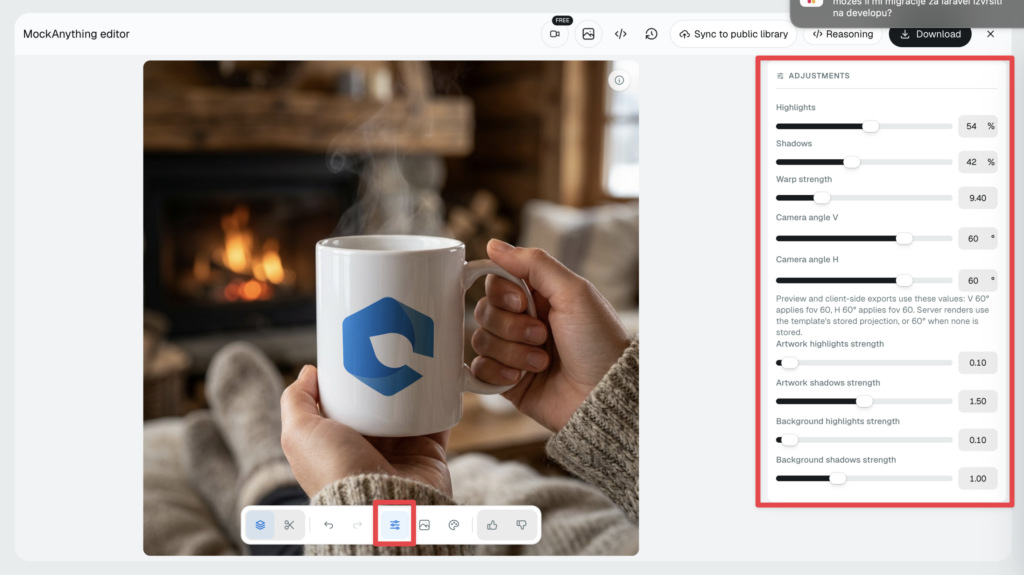
Task: Click the ADJUSTMENTS panel heading
Action: tap(818, 76)
